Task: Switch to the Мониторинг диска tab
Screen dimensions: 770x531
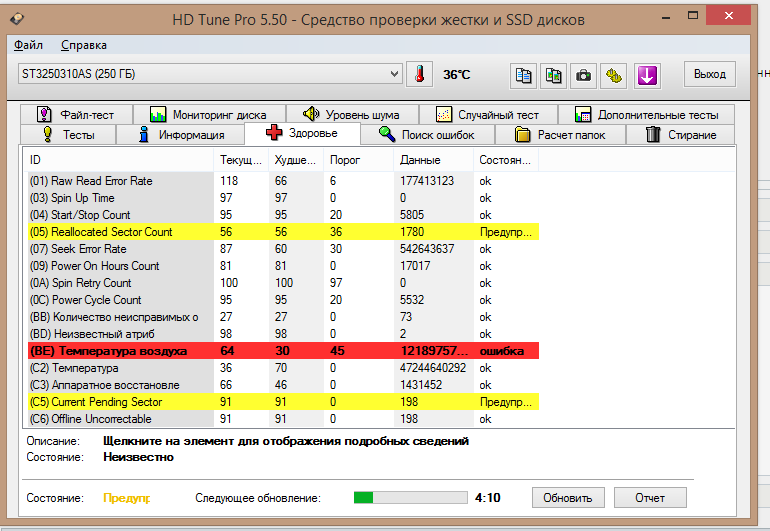Action: (x=209, y=114)
